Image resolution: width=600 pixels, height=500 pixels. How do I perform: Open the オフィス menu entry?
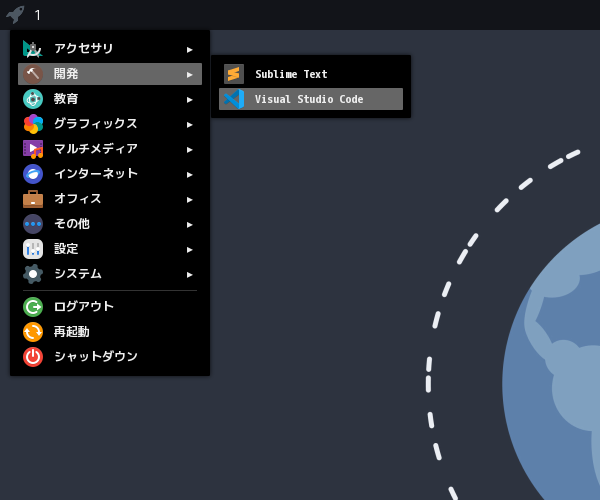click(110, 199)
